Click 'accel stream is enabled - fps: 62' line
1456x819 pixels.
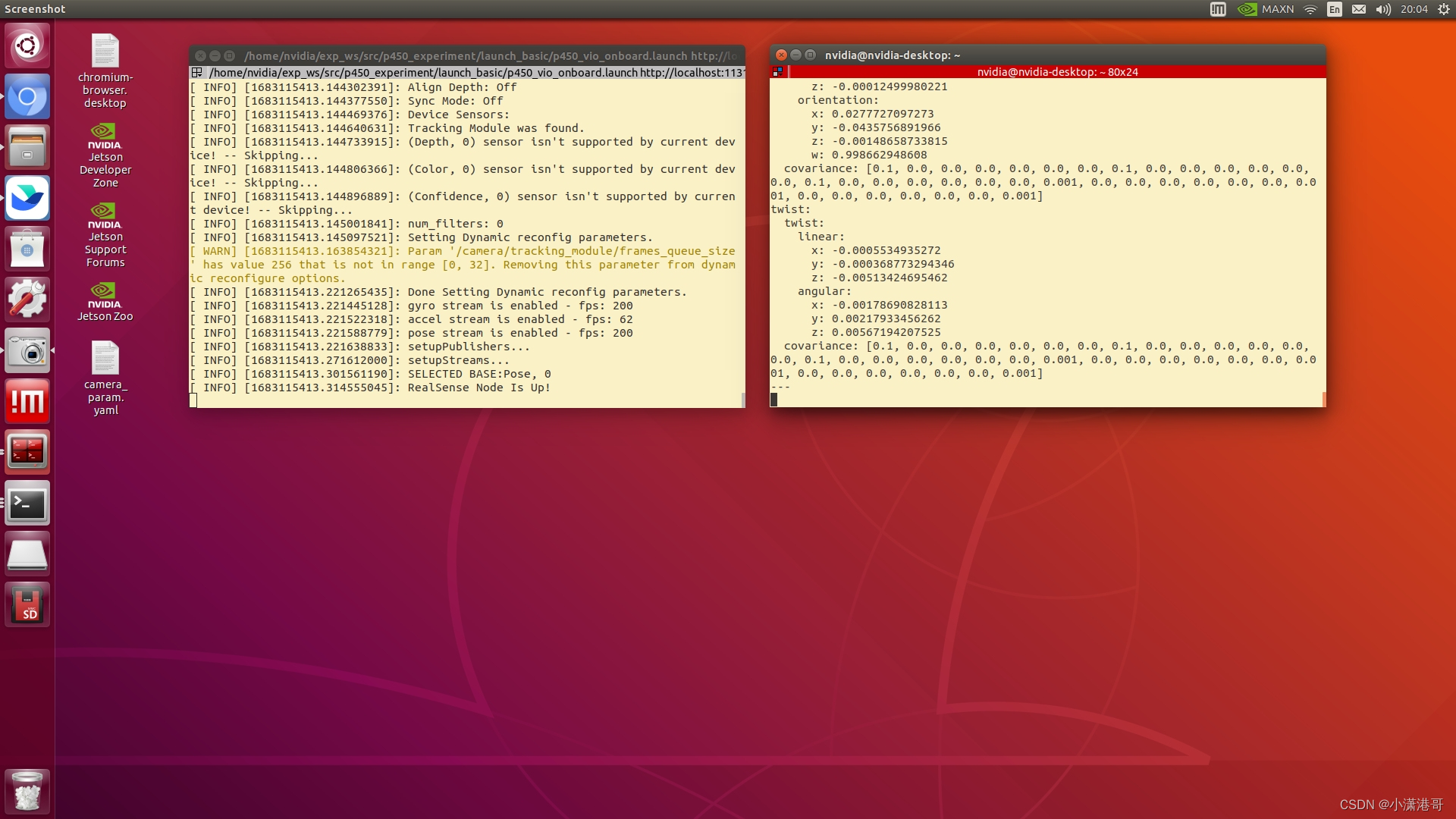point(411,319)
